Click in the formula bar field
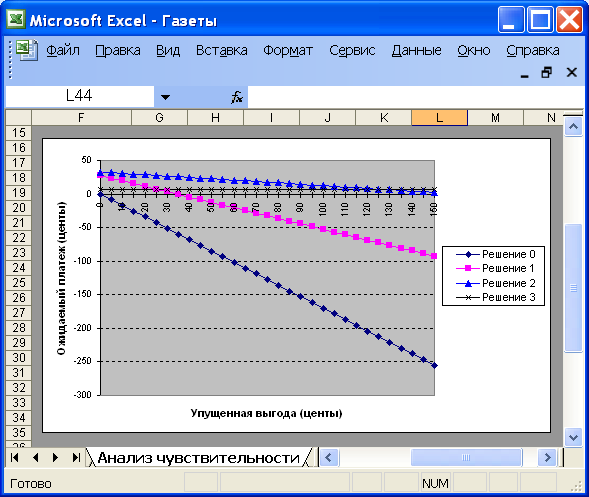 click(x=415, y=97)
